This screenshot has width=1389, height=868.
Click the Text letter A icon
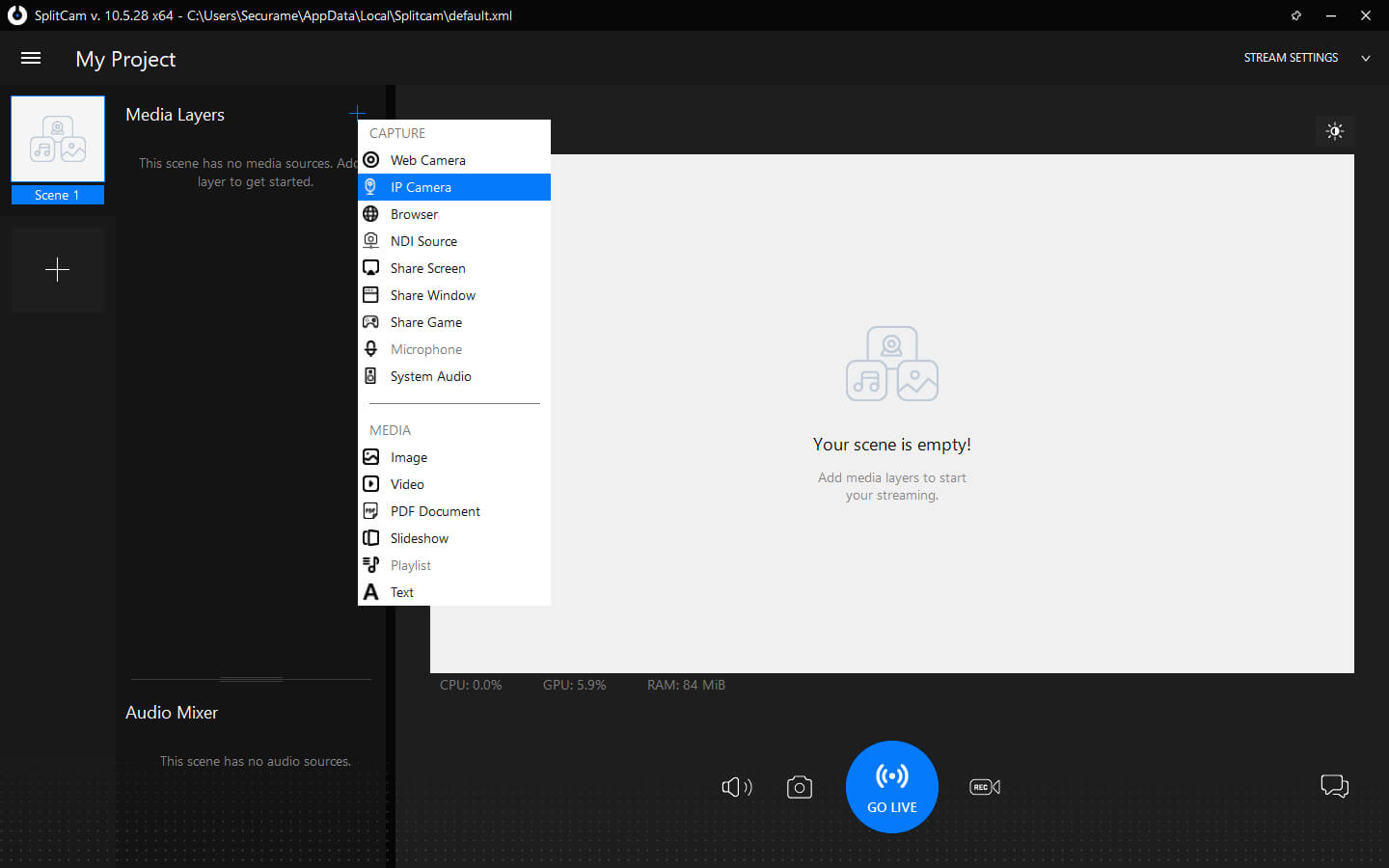[370, 592]
